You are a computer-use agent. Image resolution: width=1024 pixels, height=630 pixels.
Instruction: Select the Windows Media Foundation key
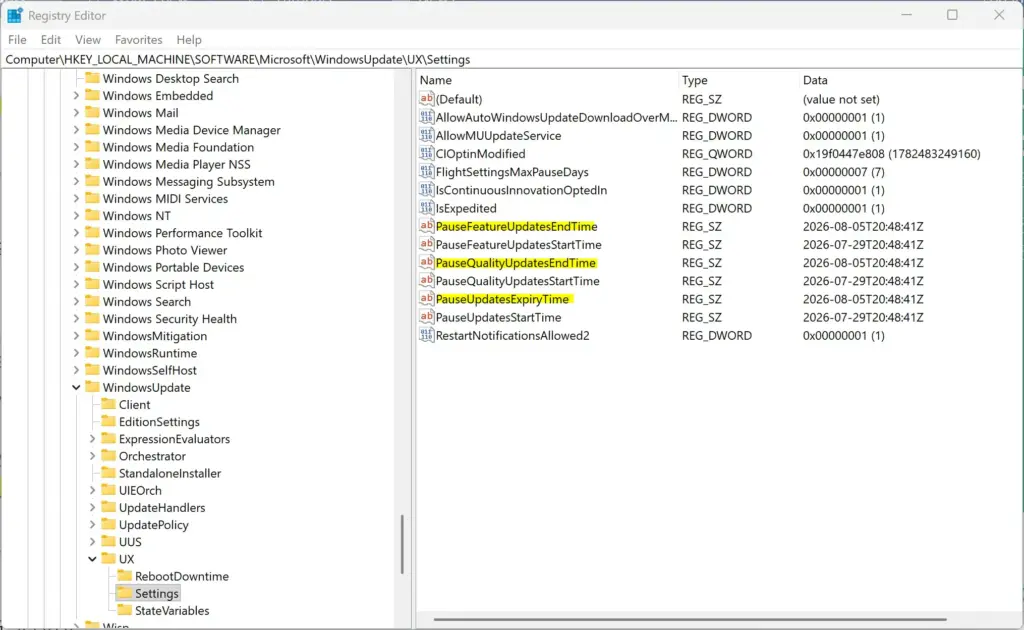tap(178, 147)
